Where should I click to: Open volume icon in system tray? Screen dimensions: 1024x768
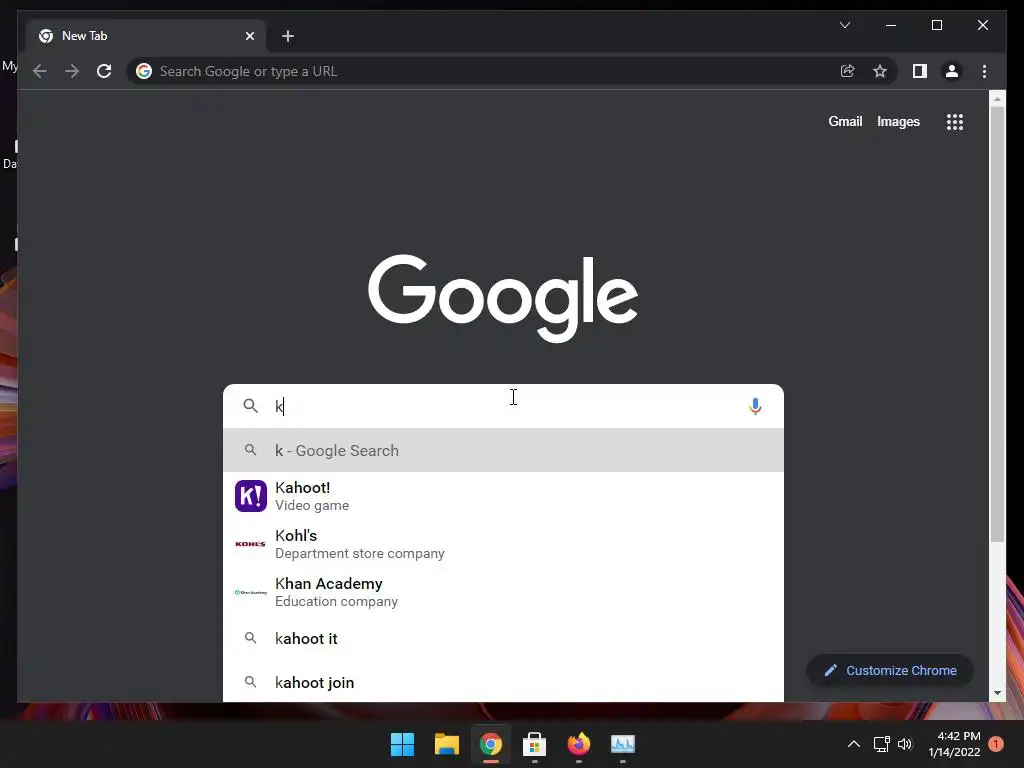click(x=905, y=744)
